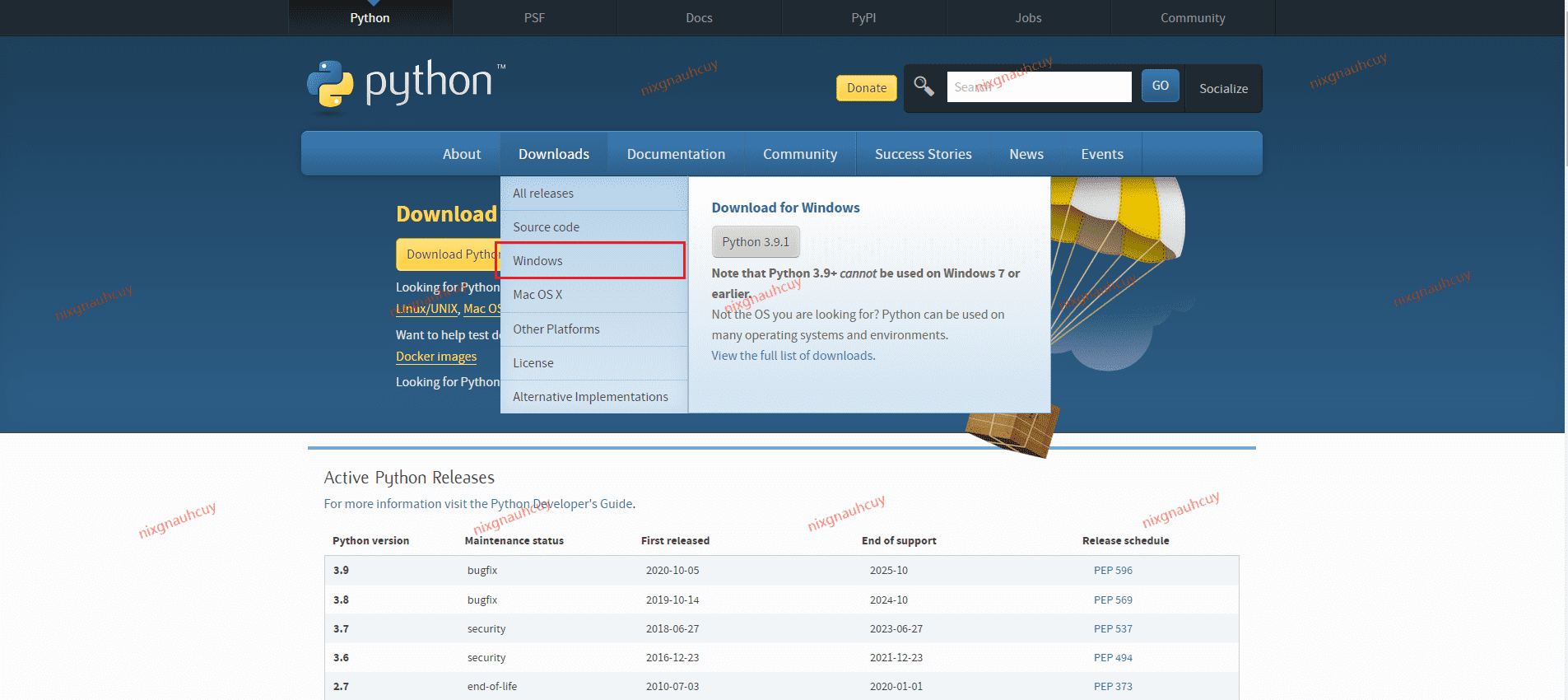Viewport: 1568px width, 700px height.
Task: Type in the Search input field
Action: (x=1039, y=86)
